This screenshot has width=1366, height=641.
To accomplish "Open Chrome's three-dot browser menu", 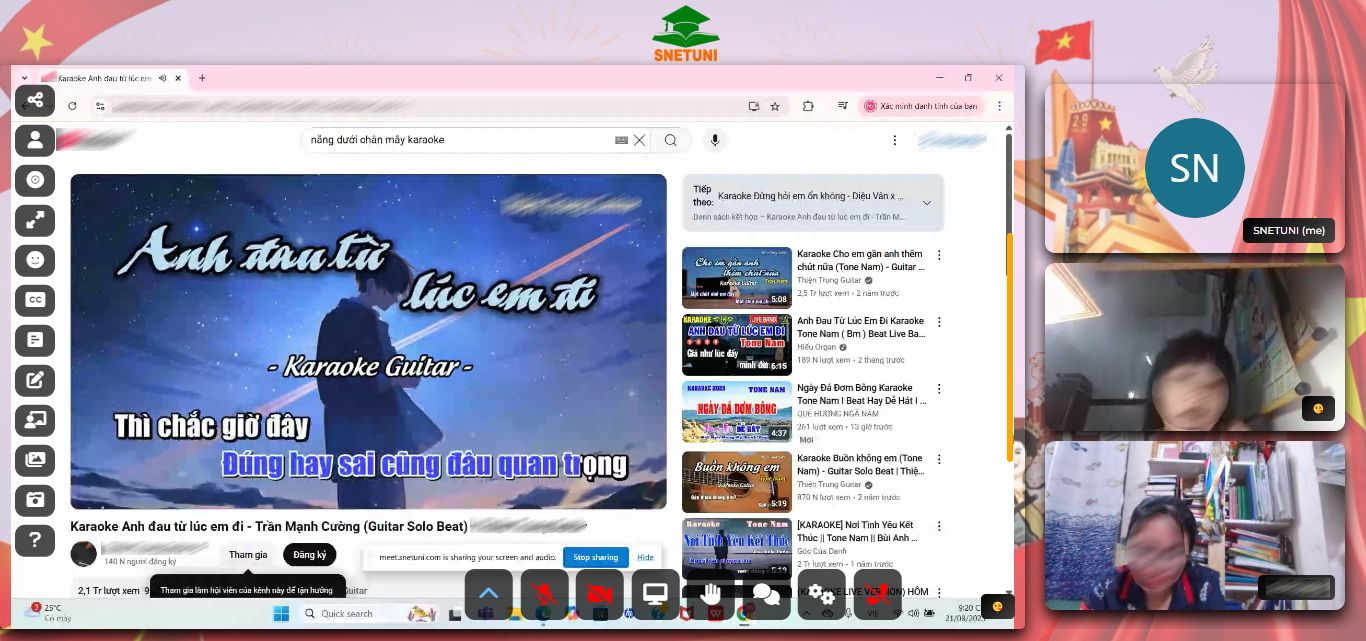I will 999,105.
